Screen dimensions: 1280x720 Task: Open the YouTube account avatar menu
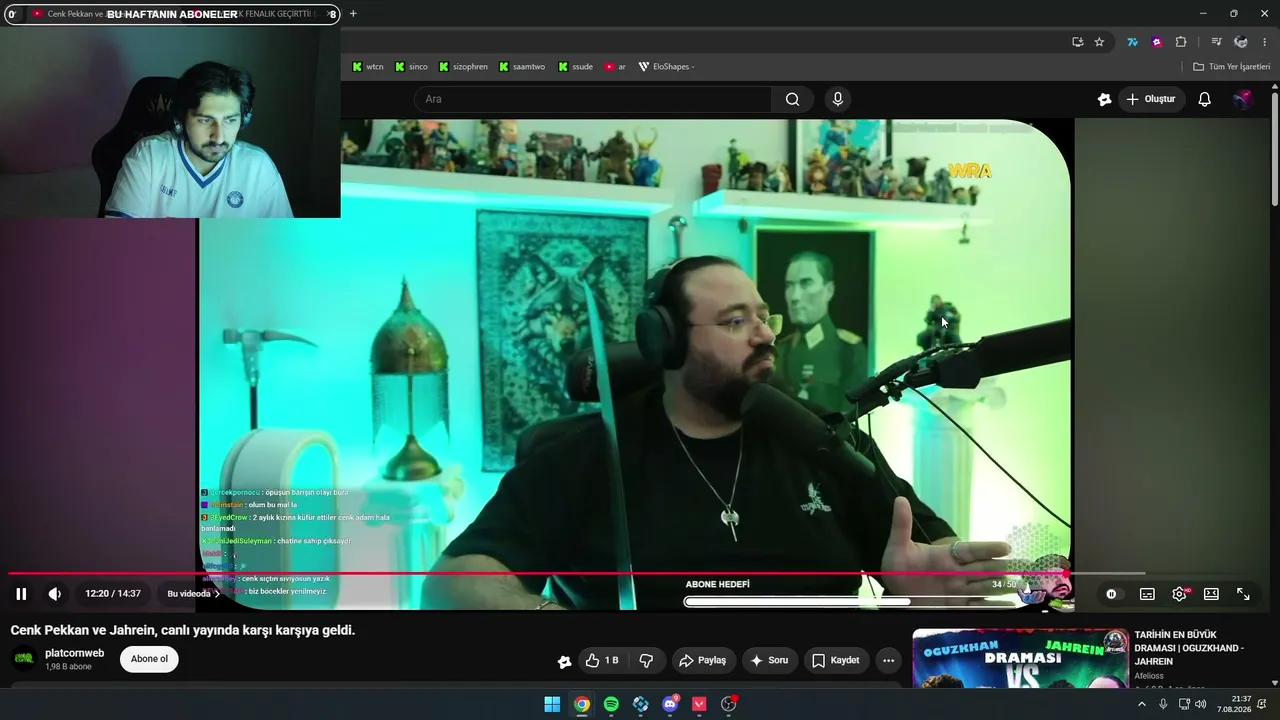point(1243,99)
